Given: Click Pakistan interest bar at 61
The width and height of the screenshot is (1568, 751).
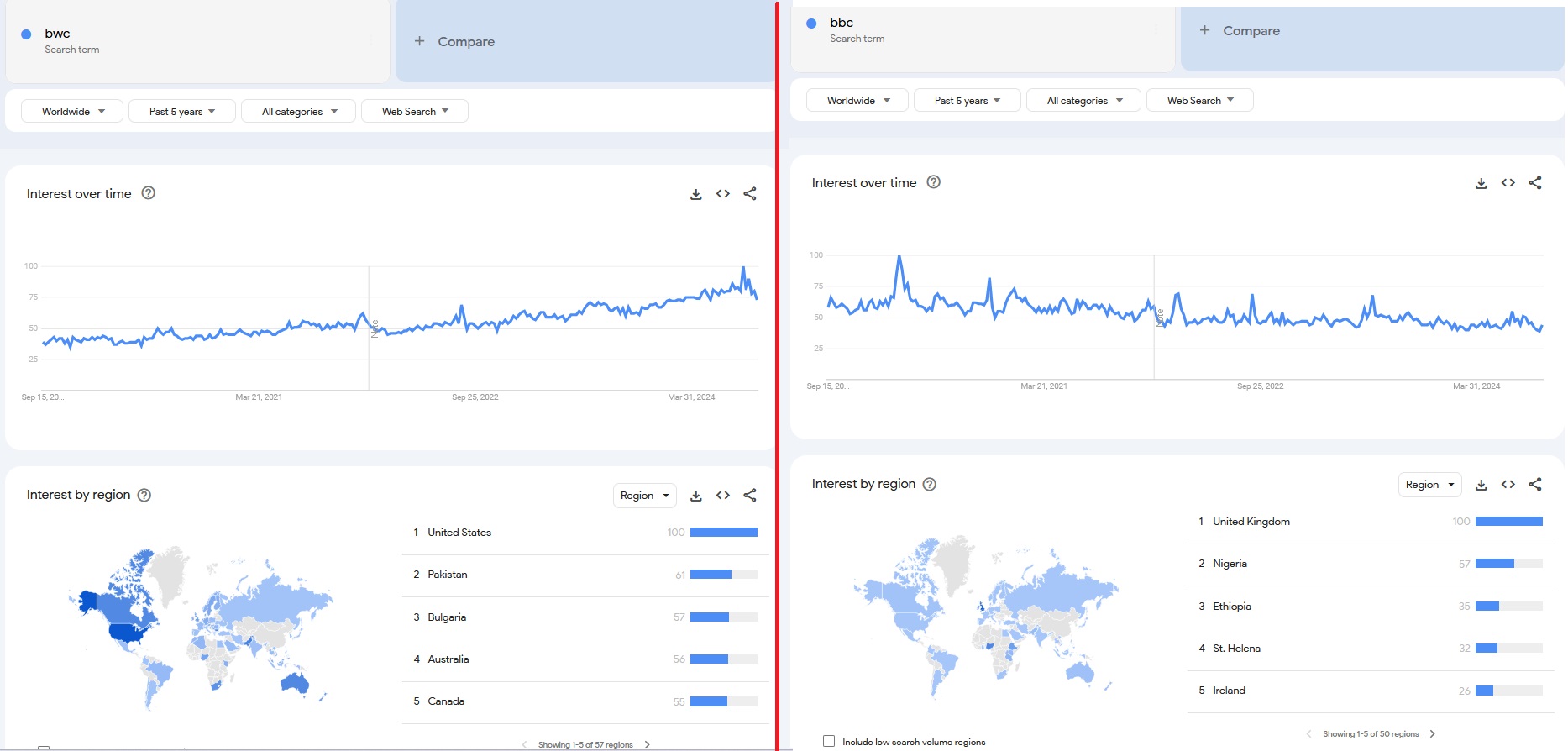Looking at the screenshot, I should tap(724, 575).
